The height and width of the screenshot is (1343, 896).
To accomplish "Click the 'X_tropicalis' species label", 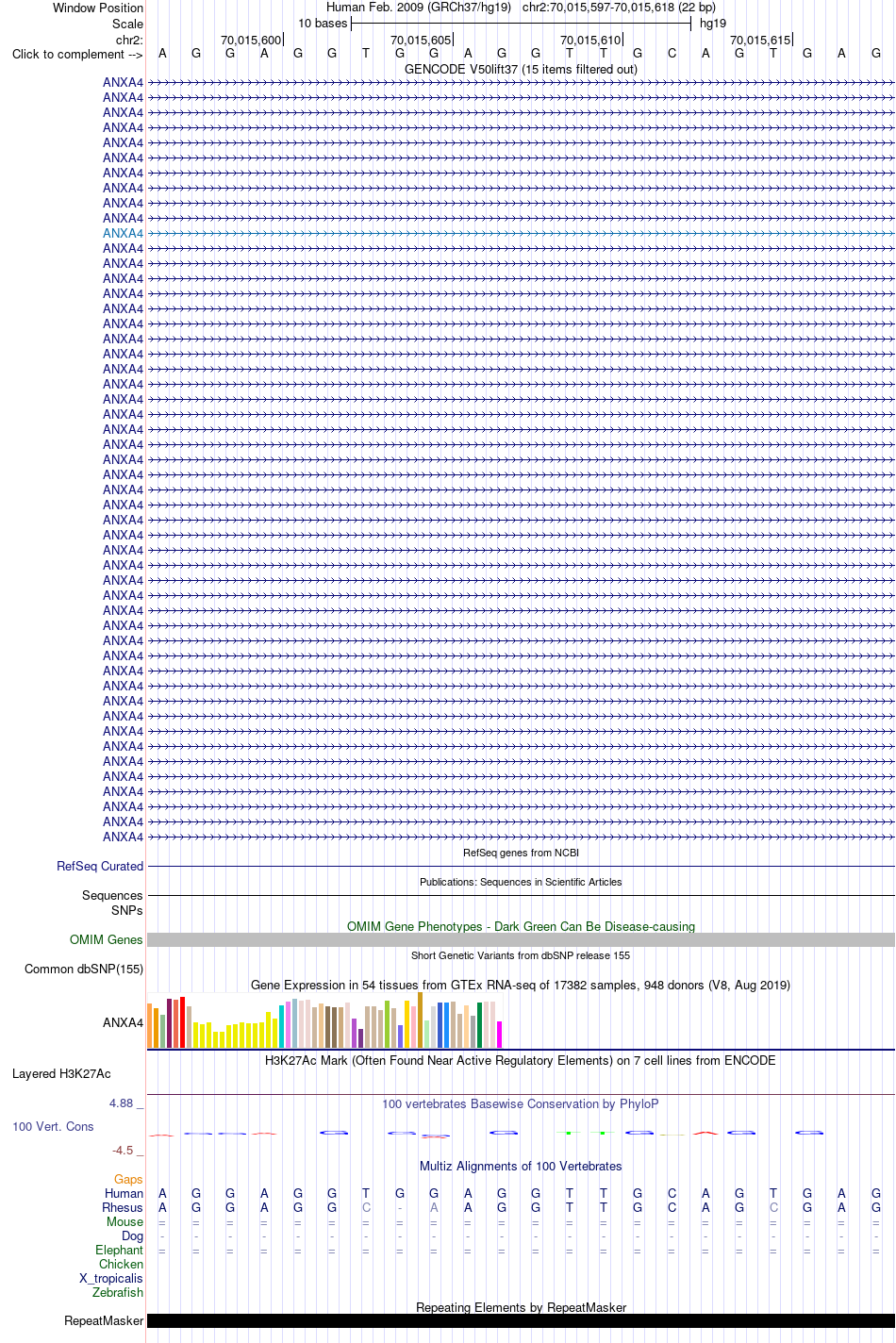I will 111,1278.
